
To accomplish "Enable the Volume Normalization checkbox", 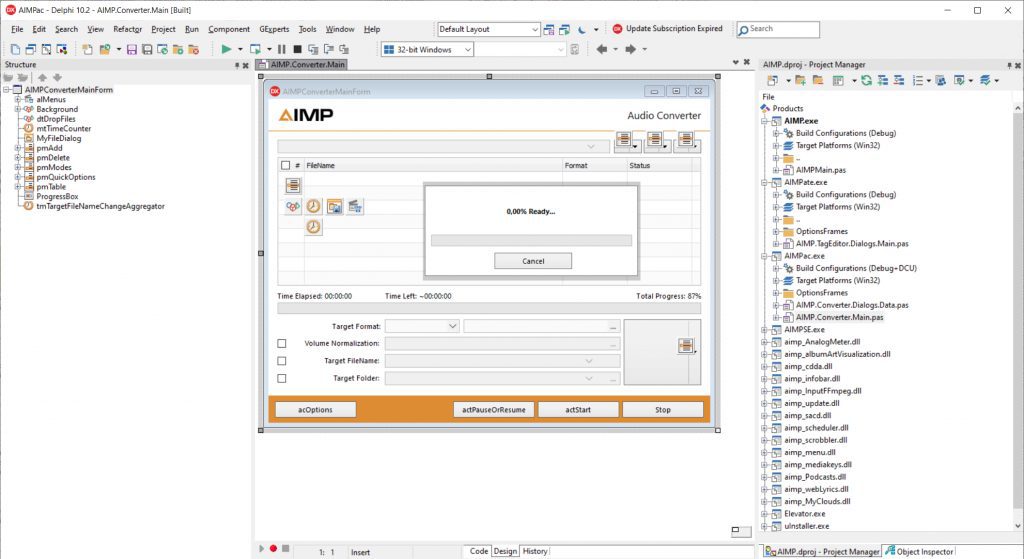I will click(281, 343).
